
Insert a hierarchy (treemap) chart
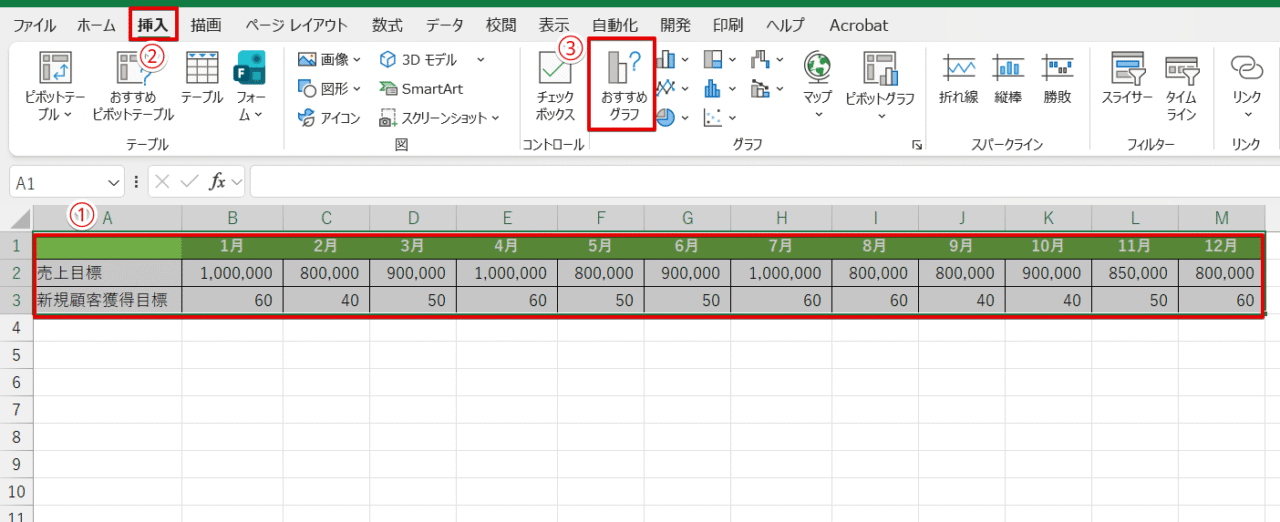coord(713,60)
